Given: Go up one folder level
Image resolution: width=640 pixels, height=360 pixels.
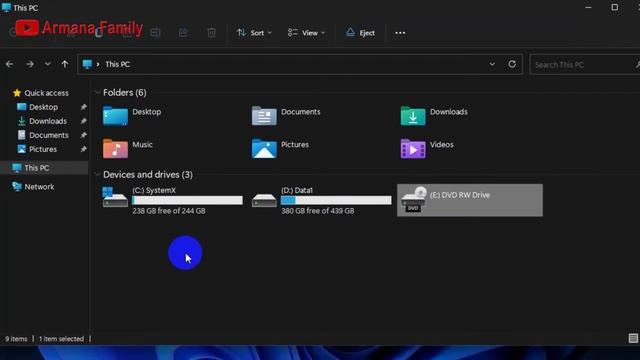Looking at the screenshot, I should tap(64, 64).
